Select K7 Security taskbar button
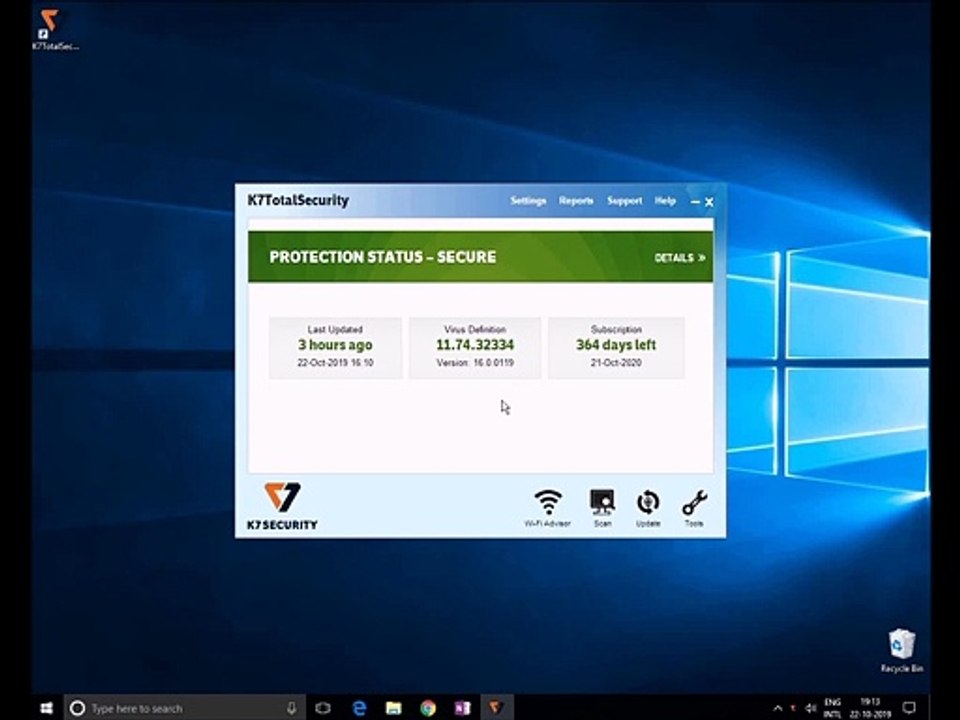 (497, 708)
